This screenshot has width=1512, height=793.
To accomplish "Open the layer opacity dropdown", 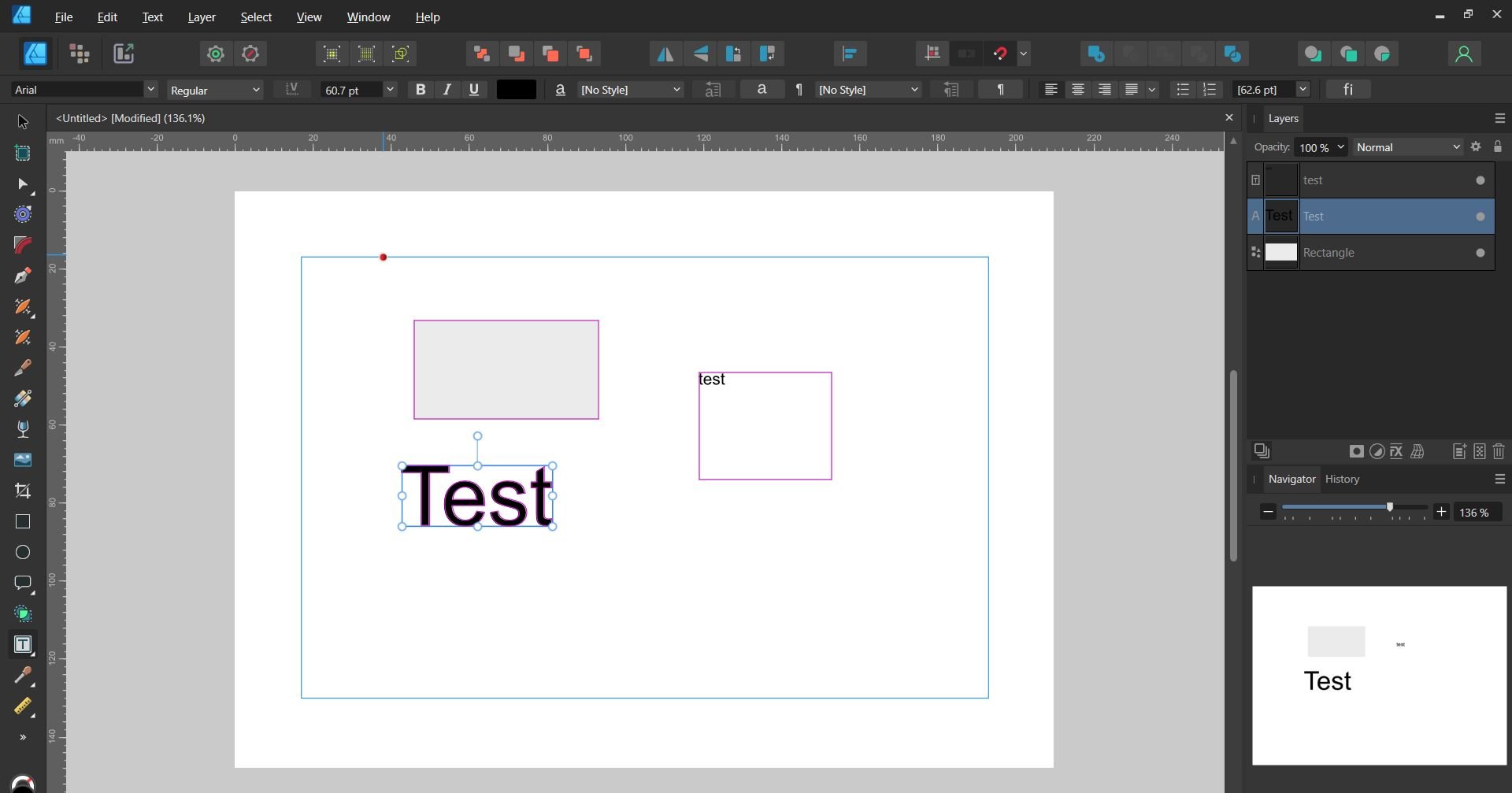I will [1340, 147].
